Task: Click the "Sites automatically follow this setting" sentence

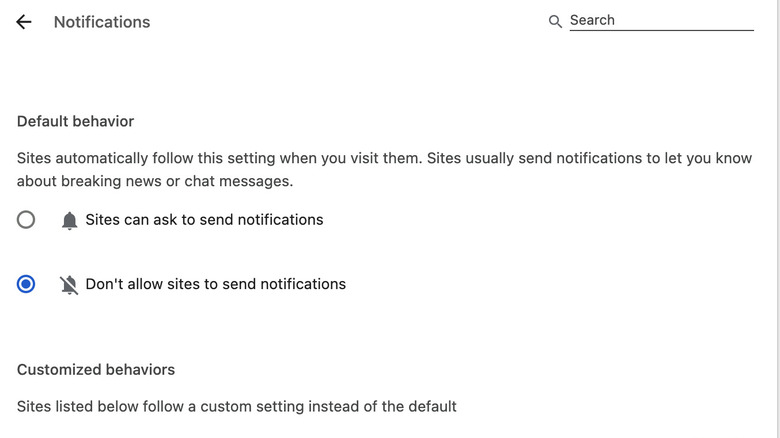Action: [x=150, y=158]
